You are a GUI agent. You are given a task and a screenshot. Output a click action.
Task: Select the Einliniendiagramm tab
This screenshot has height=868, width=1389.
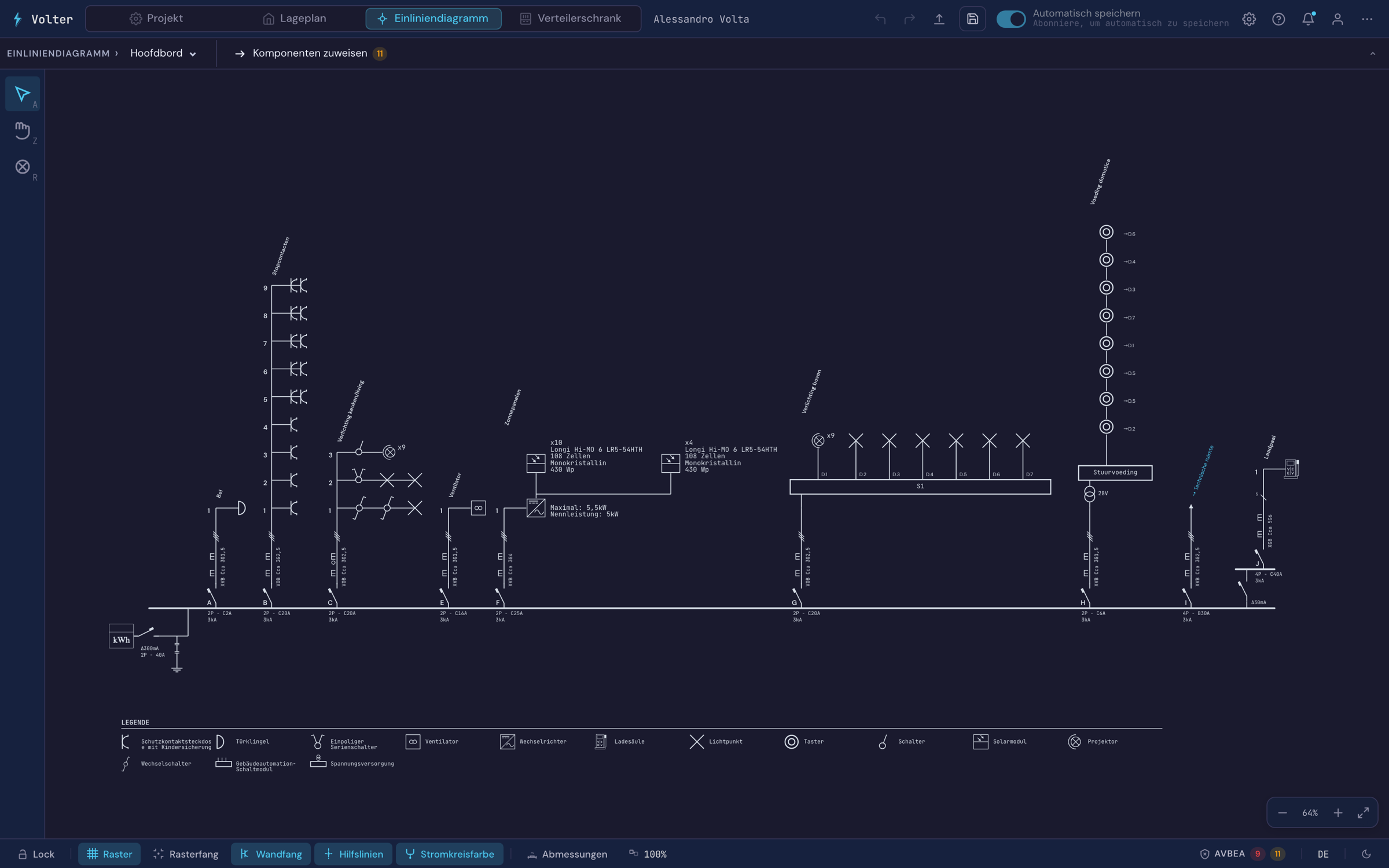pyautogui.click(x=433, y=19)
